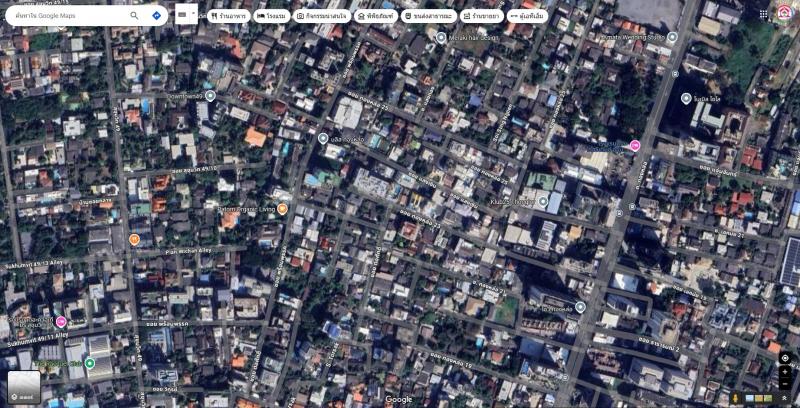This screenshot has height=408, width=800.
Task: Toggle the map layers thumbnail
Action: [x=24, y=387]
